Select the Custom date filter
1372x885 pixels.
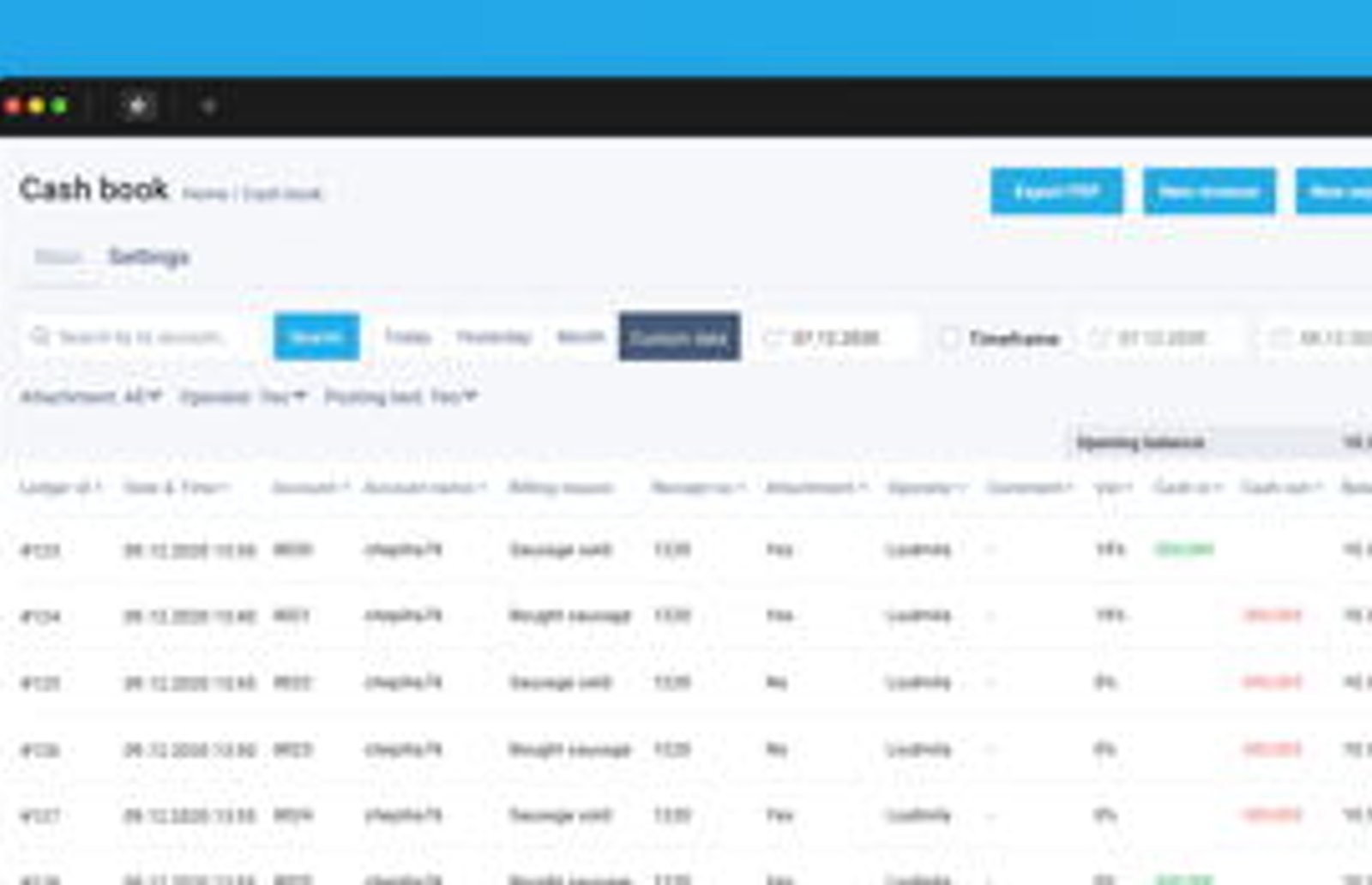pos(679,337)
